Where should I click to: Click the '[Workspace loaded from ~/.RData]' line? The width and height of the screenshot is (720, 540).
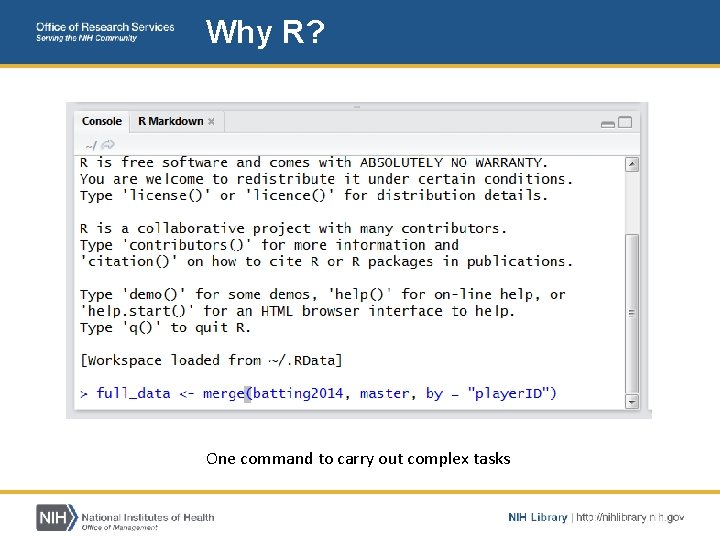(x=211, y=360)
